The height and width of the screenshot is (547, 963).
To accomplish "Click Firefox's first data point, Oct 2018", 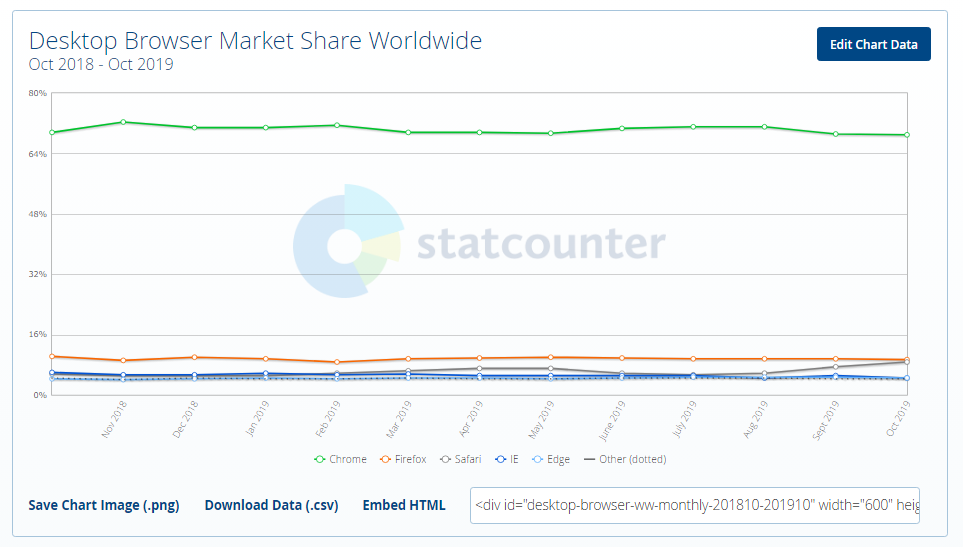I will (52, 356).
